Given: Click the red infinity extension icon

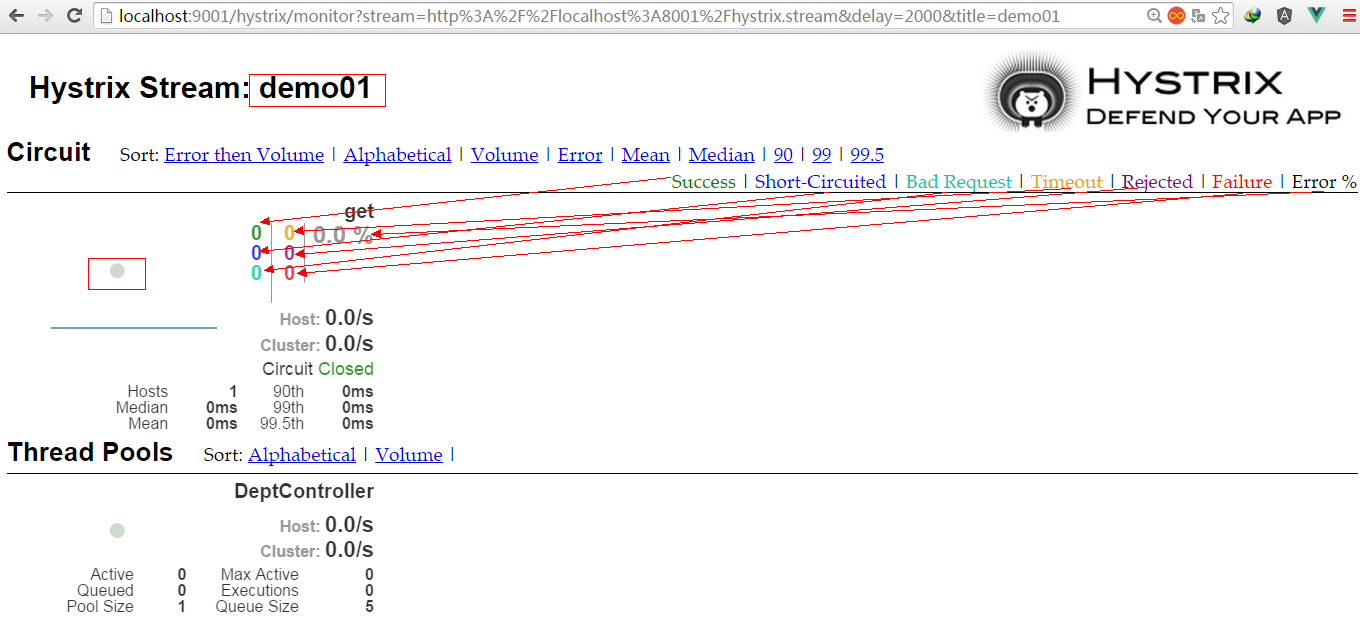Looking at the screenshot, I should click(1176, 16).
